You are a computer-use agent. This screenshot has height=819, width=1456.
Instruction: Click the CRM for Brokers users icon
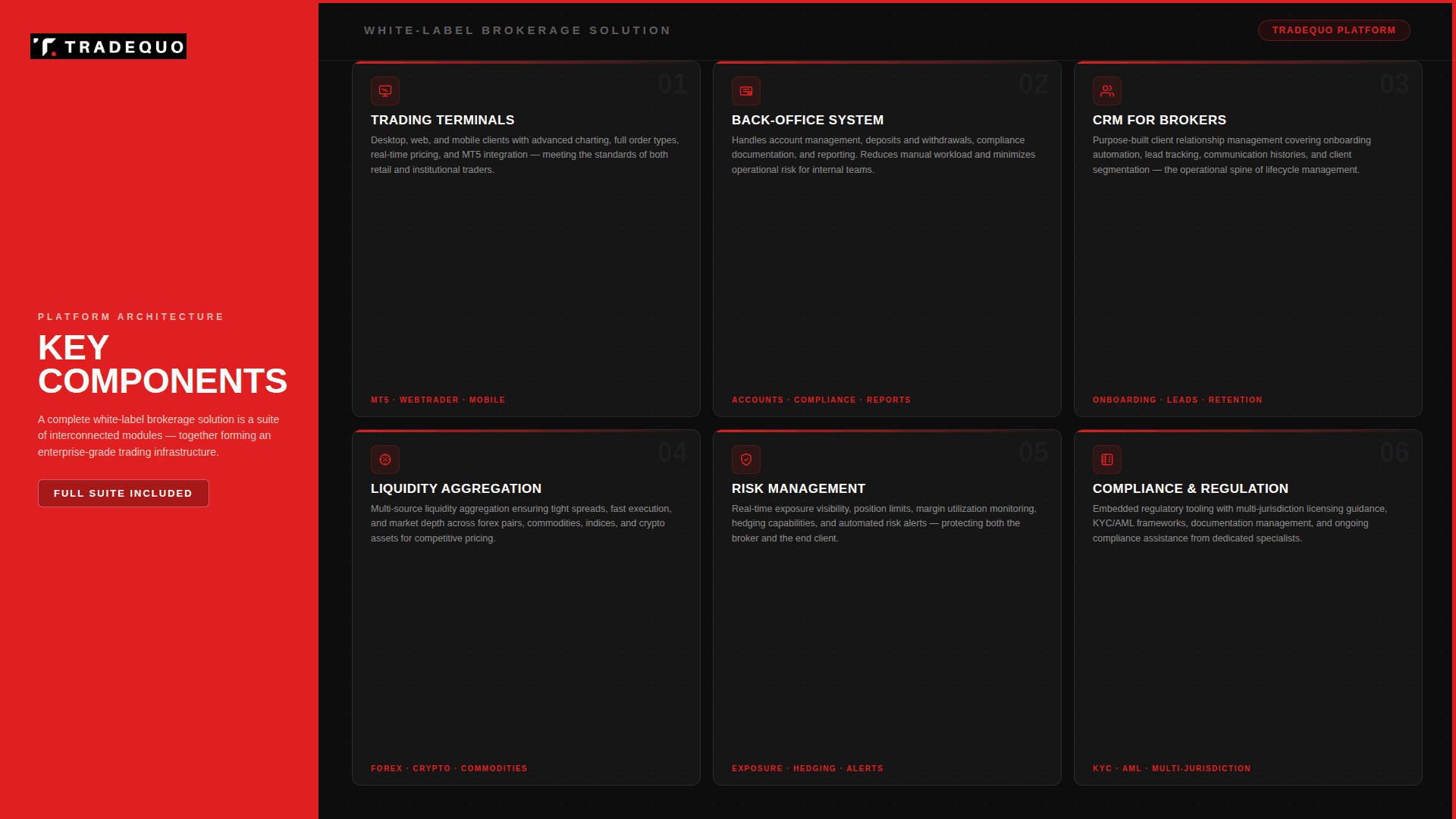1107,91
